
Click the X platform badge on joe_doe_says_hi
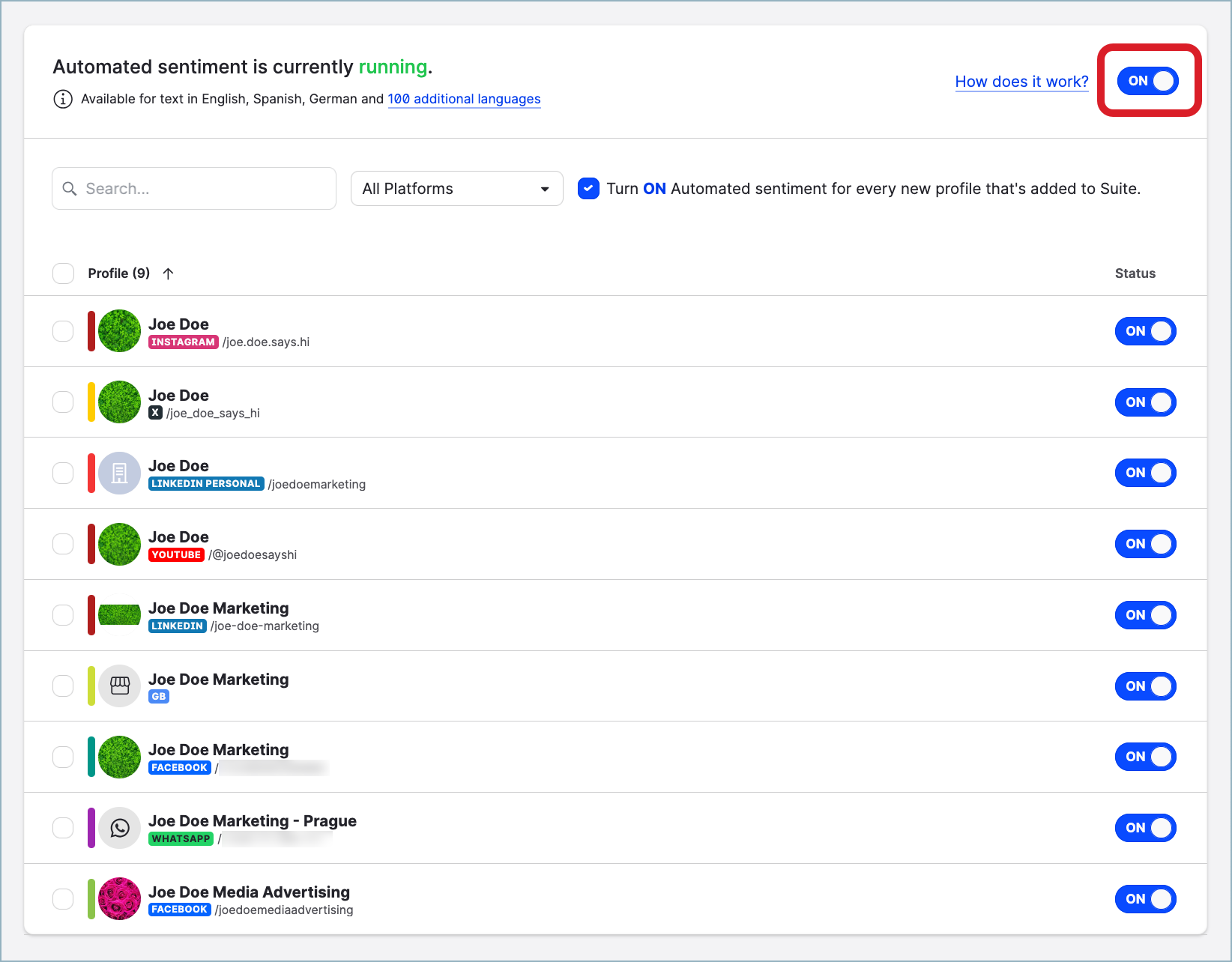point(155,412)
